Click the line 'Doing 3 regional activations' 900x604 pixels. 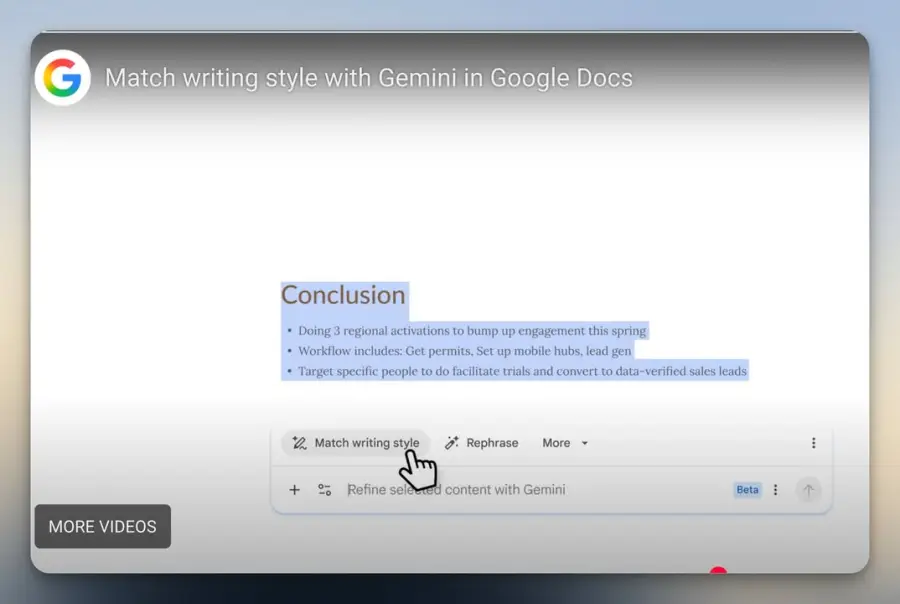click(472, 331)
